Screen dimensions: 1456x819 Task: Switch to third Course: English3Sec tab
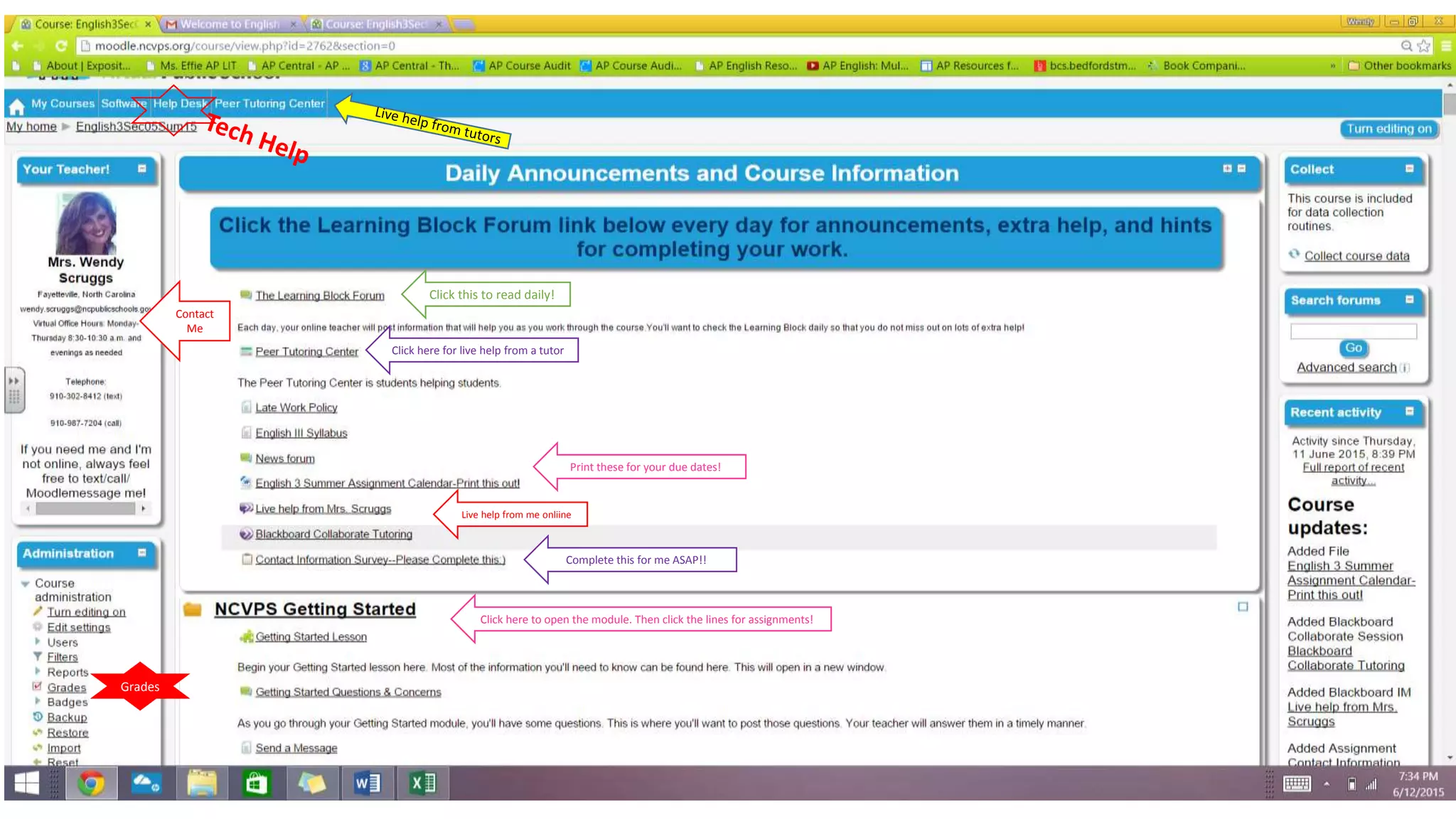tap(377, 24)
